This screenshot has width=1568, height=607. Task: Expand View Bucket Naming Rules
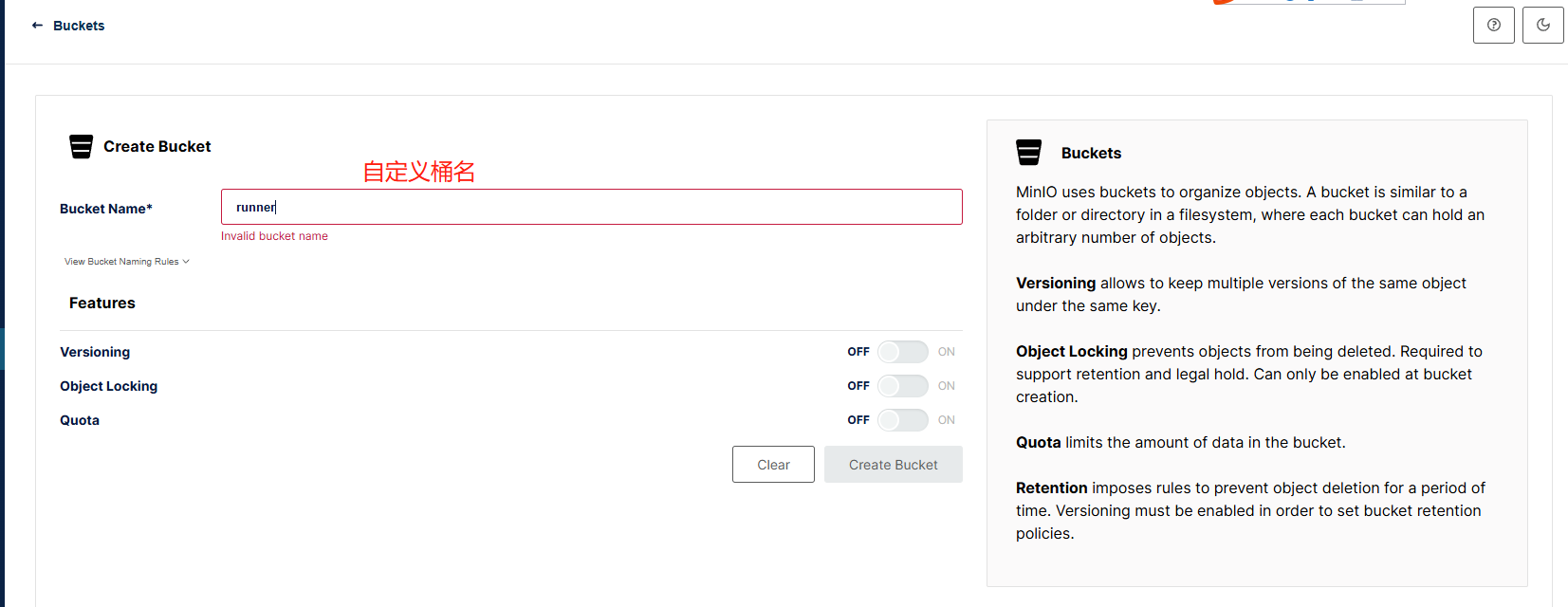point(126,262)
